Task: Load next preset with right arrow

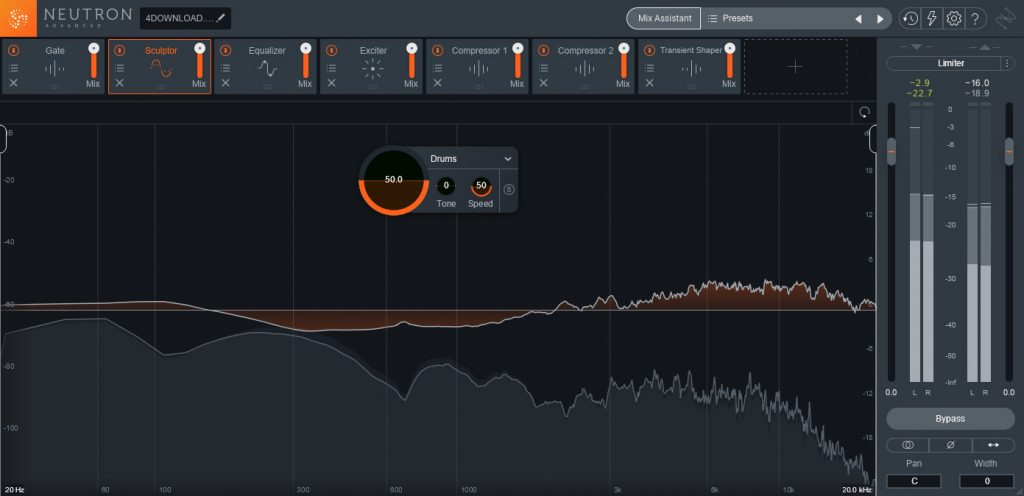Action: point(880,19)
